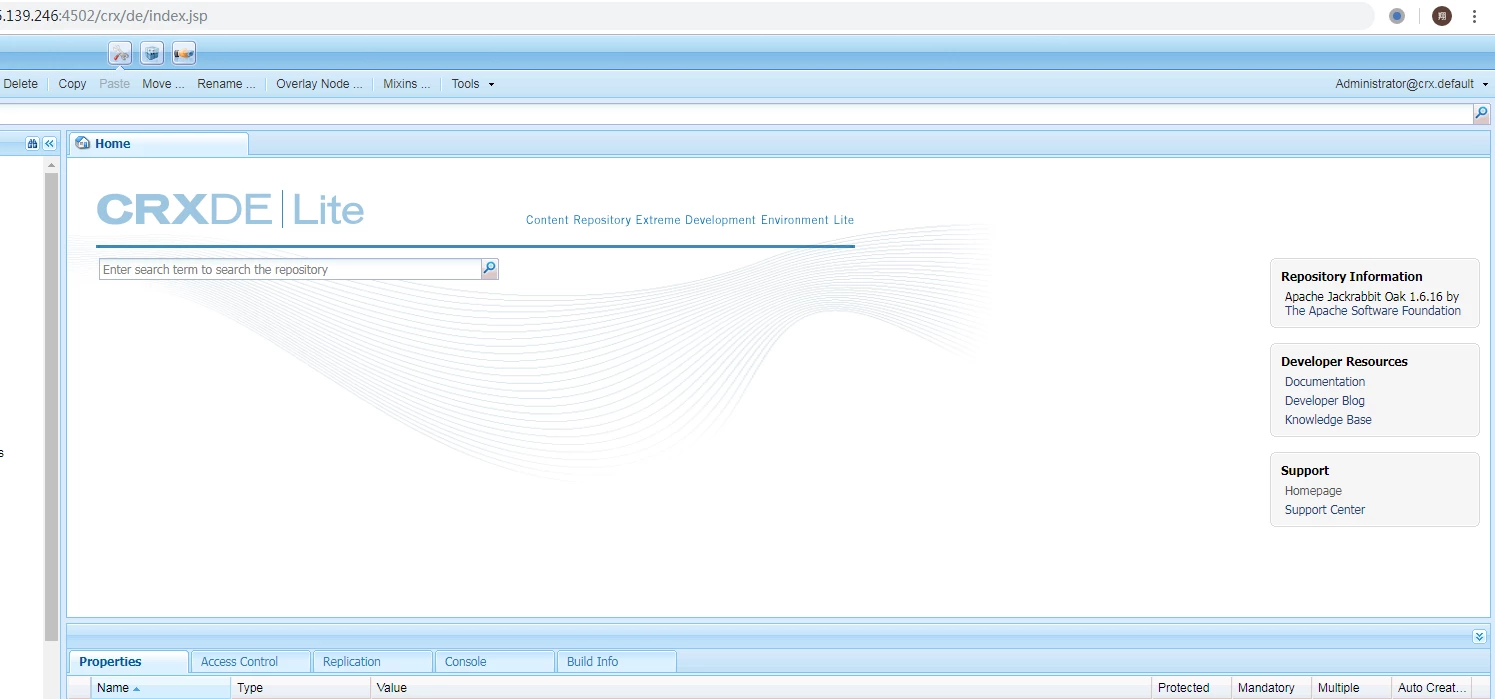Open the Administrator@crx.default user dropdown

tap(1411, 84)
